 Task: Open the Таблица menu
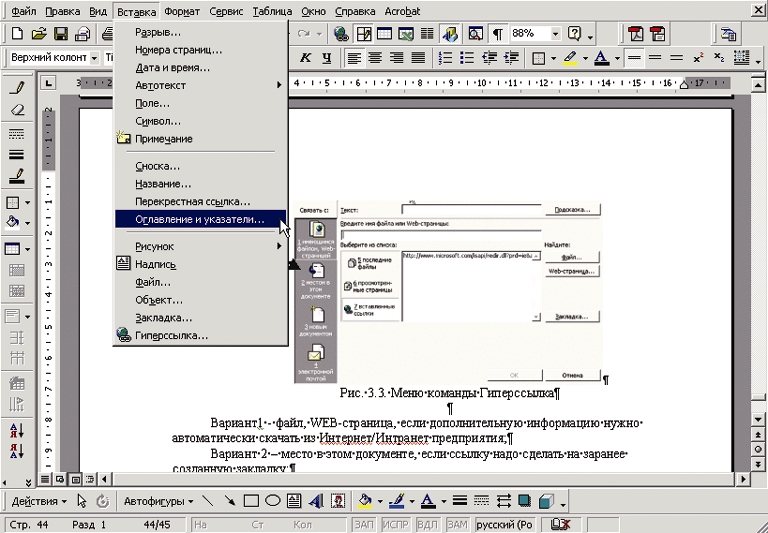tap(272, 11)
